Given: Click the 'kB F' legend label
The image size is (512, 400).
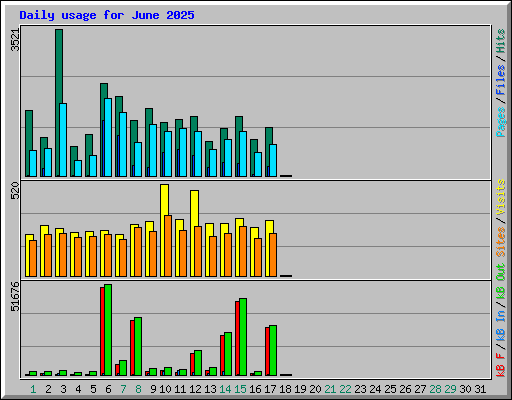Looking at the screenshot, I should coord(501,365).
